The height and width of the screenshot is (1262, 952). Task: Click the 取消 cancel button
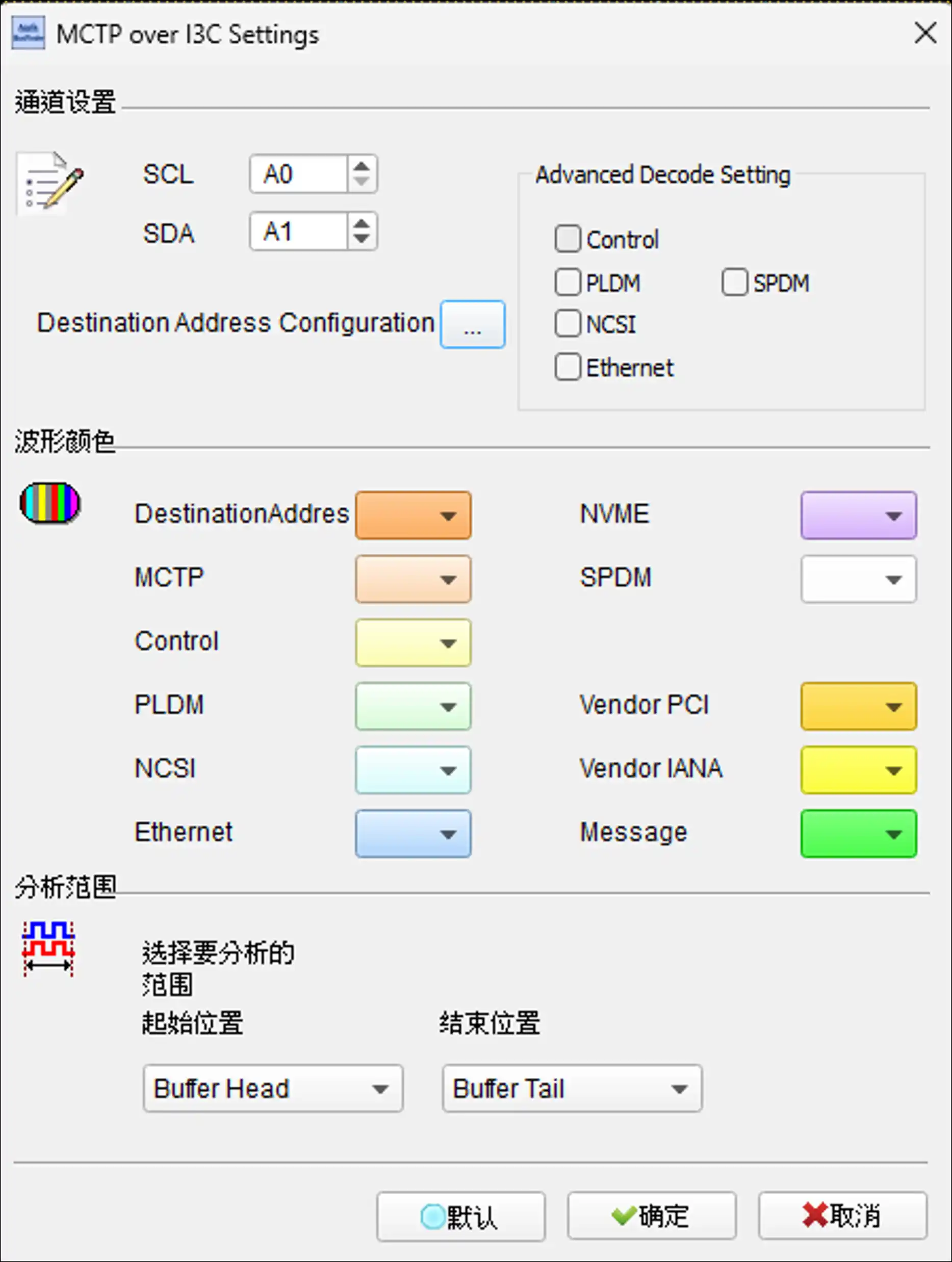pyautogui.click(x=842, y=1215)
